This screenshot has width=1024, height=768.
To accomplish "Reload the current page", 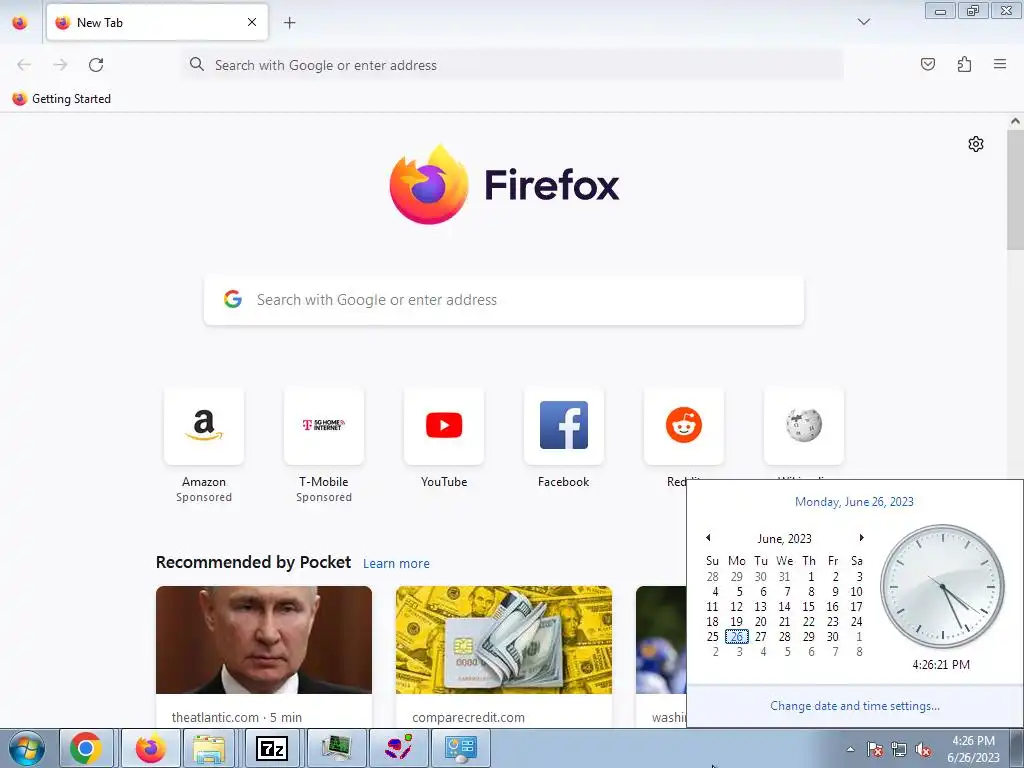I will click(96, 64).
